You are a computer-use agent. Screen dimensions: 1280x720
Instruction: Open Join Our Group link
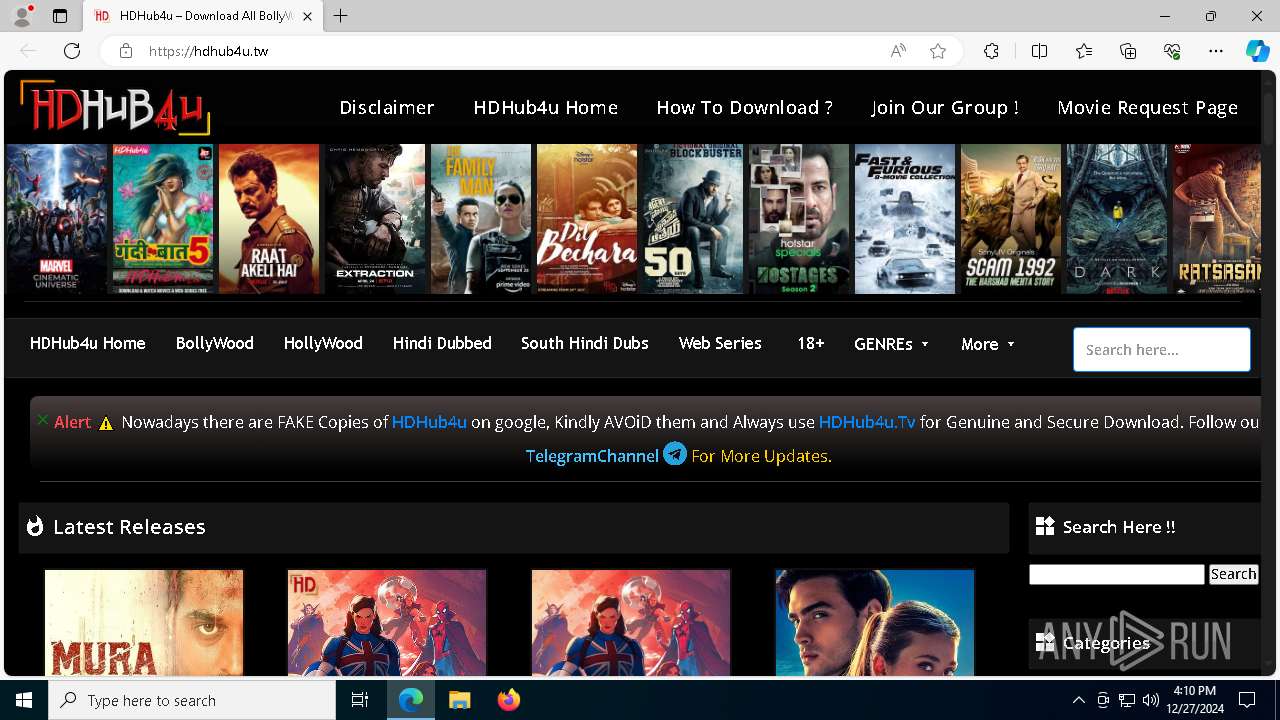coord(945,107)
